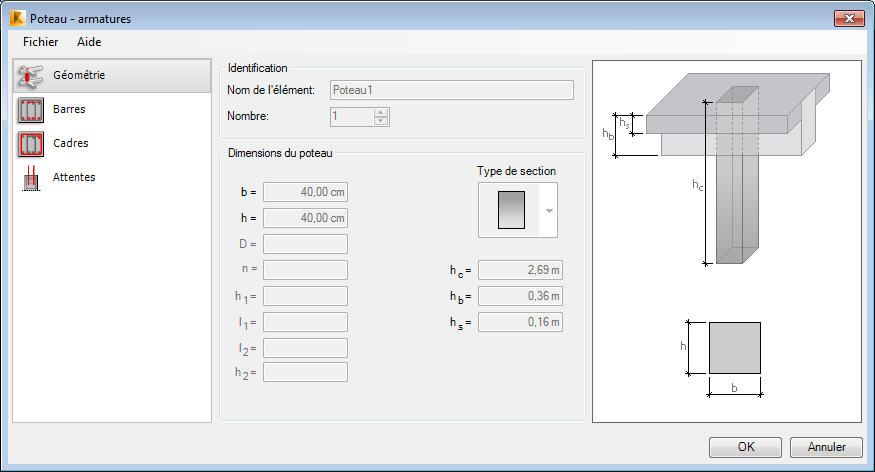
Task: Click the Annuler button
Action: coord(826,447)
